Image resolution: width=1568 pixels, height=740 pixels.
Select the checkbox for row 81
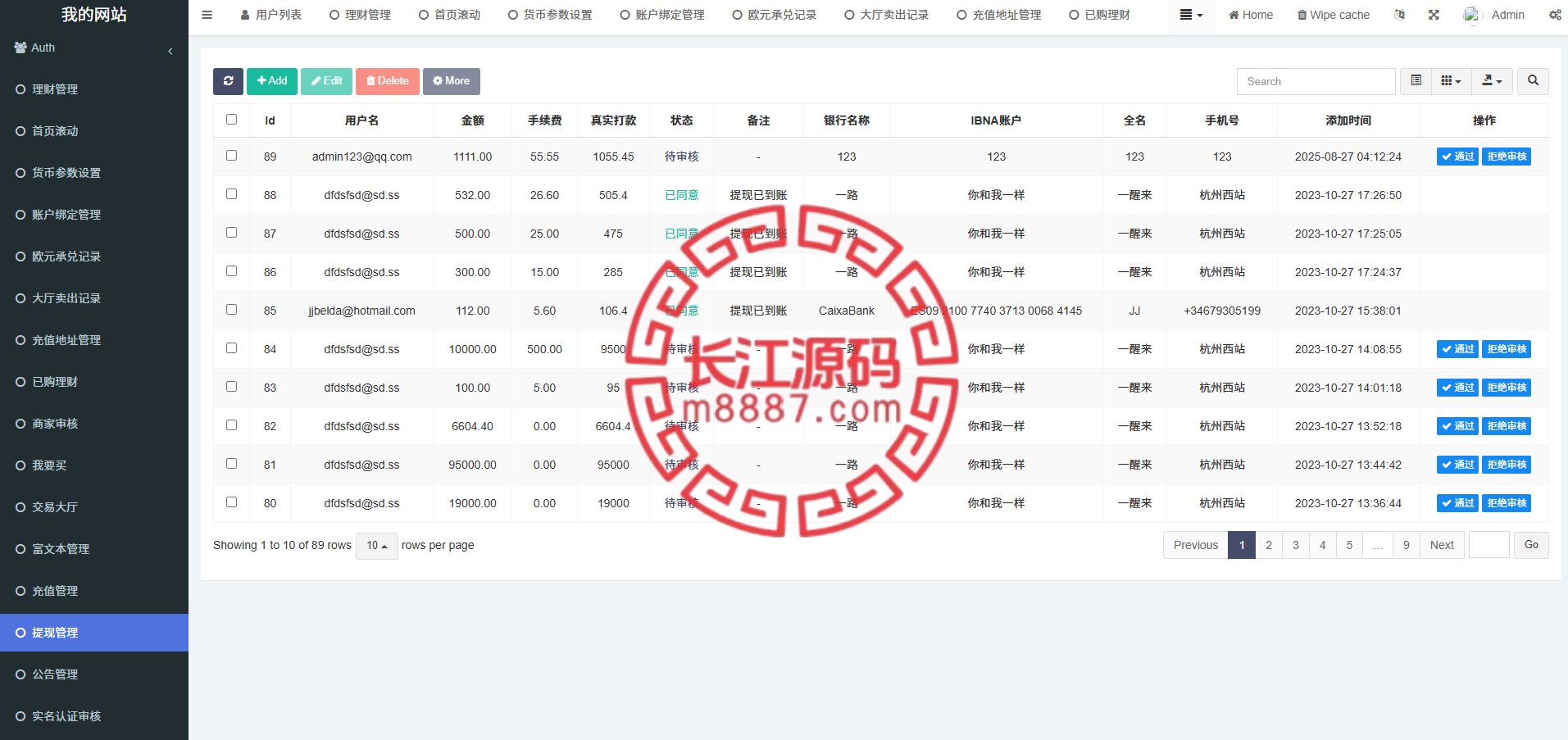tap(231, 464)
